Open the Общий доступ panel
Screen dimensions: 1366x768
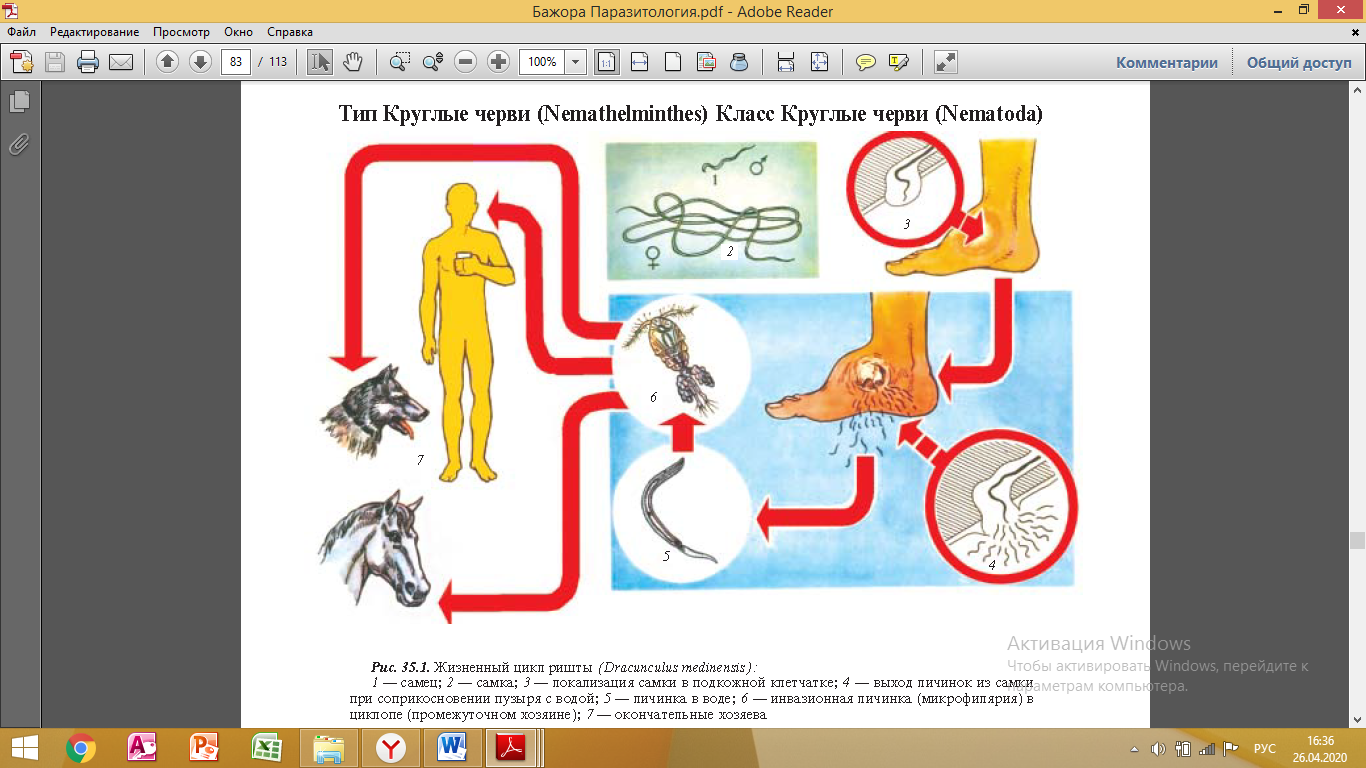point(1298,62)
